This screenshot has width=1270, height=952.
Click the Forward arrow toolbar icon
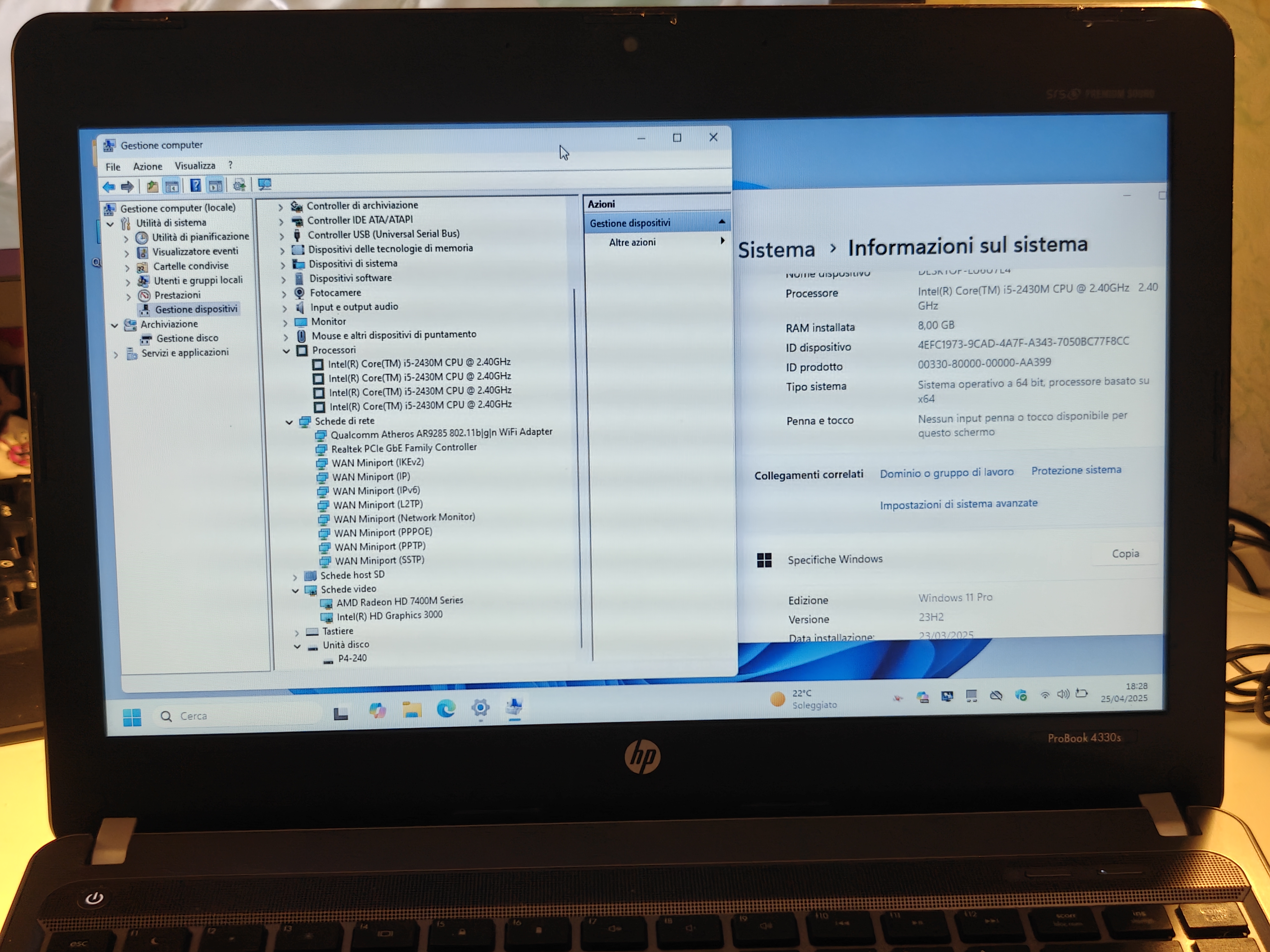[127, 187]
